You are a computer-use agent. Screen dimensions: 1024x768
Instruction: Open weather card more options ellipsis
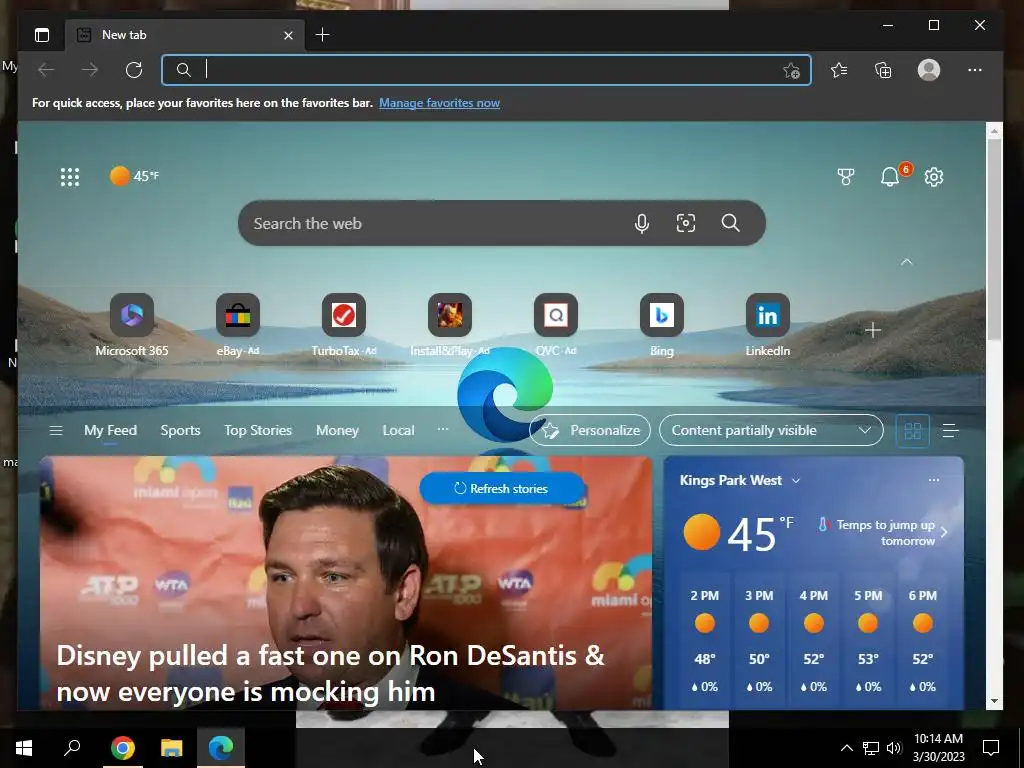(934, 480)
